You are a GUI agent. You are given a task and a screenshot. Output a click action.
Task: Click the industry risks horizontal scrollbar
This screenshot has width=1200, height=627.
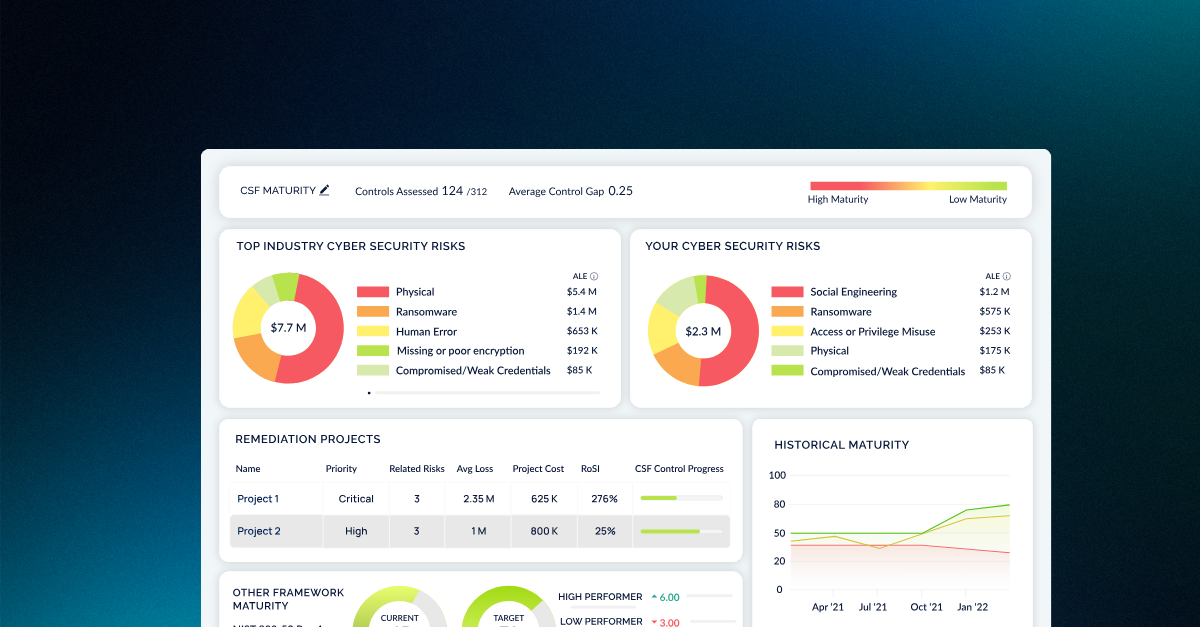484,393
